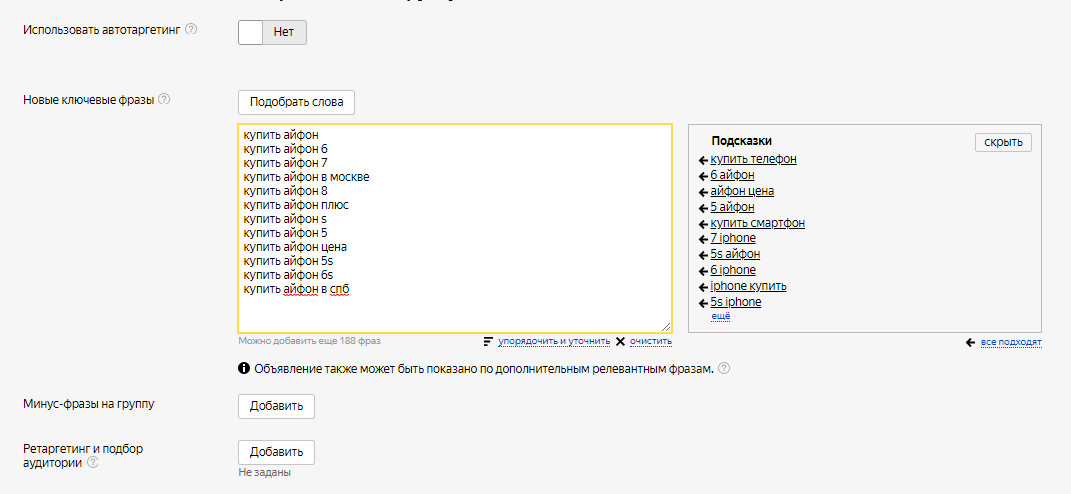Click the '5s айфон' suggestion link
Viewport: 1071px width, 494px height.
tap(734, 254)
